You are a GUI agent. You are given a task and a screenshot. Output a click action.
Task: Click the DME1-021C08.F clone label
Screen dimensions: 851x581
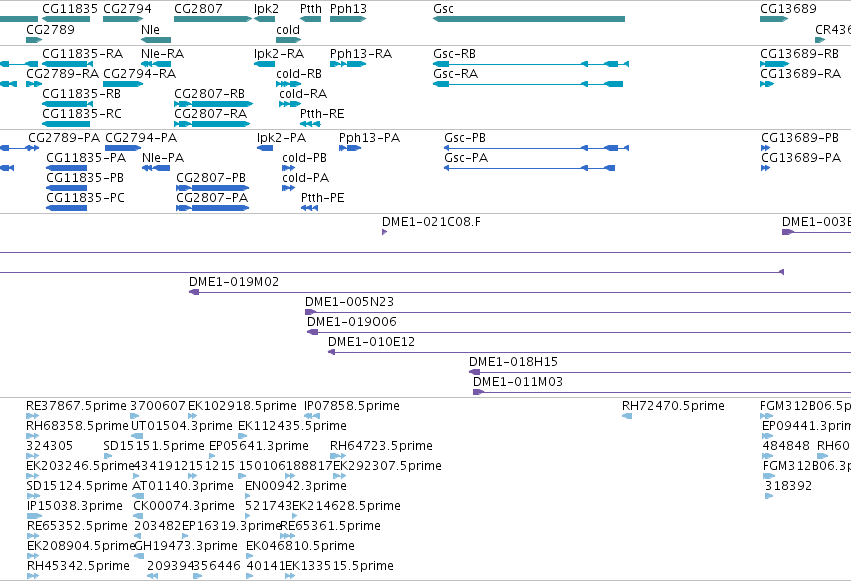point(431,221)
